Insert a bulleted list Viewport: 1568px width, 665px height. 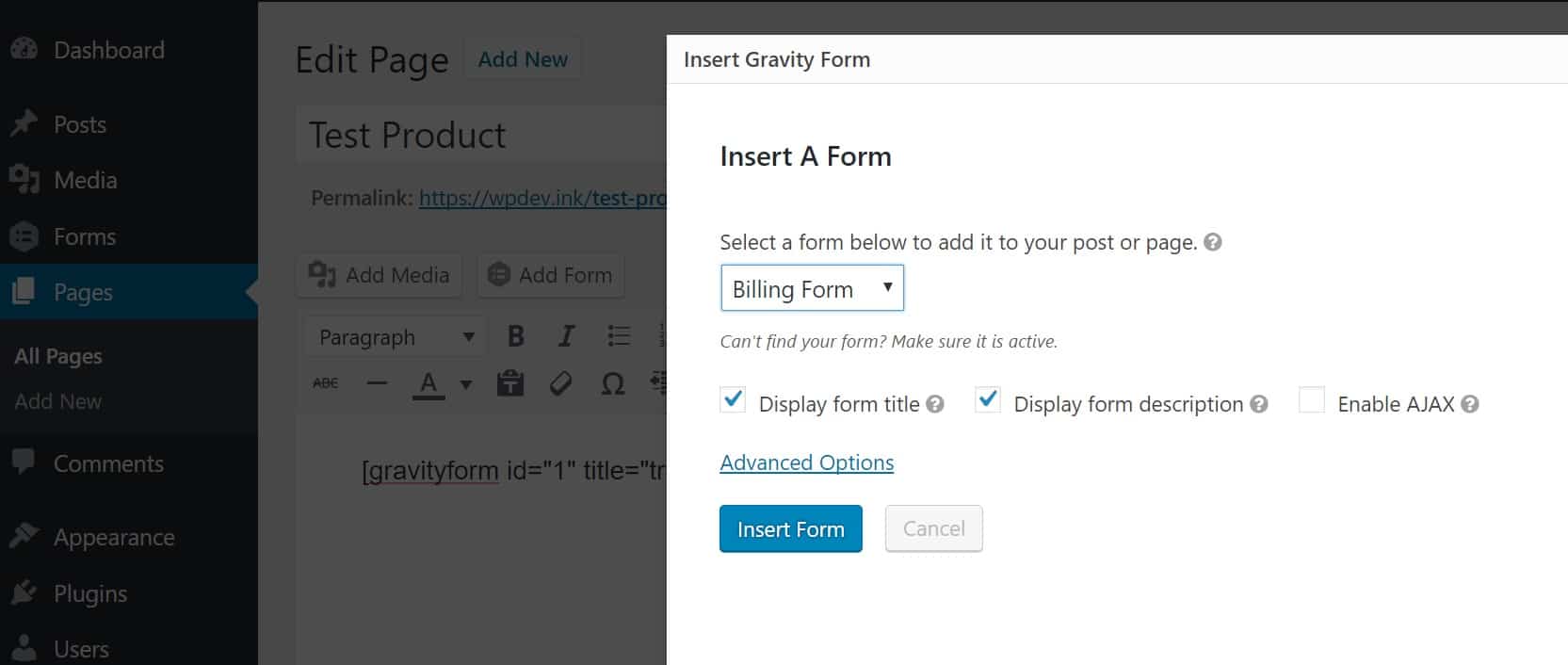tap(618, 335)
